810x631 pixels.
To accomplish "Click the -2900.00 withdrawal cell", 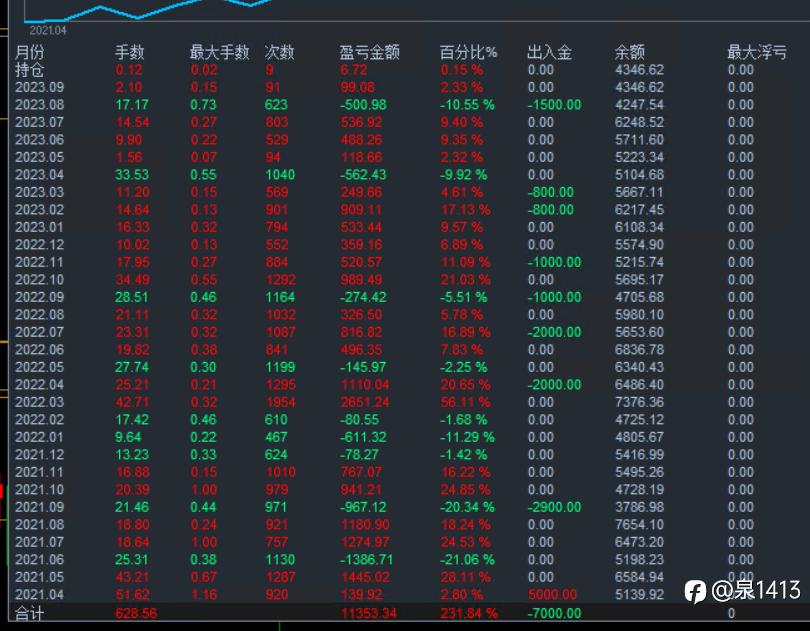I will coord(554,507).
